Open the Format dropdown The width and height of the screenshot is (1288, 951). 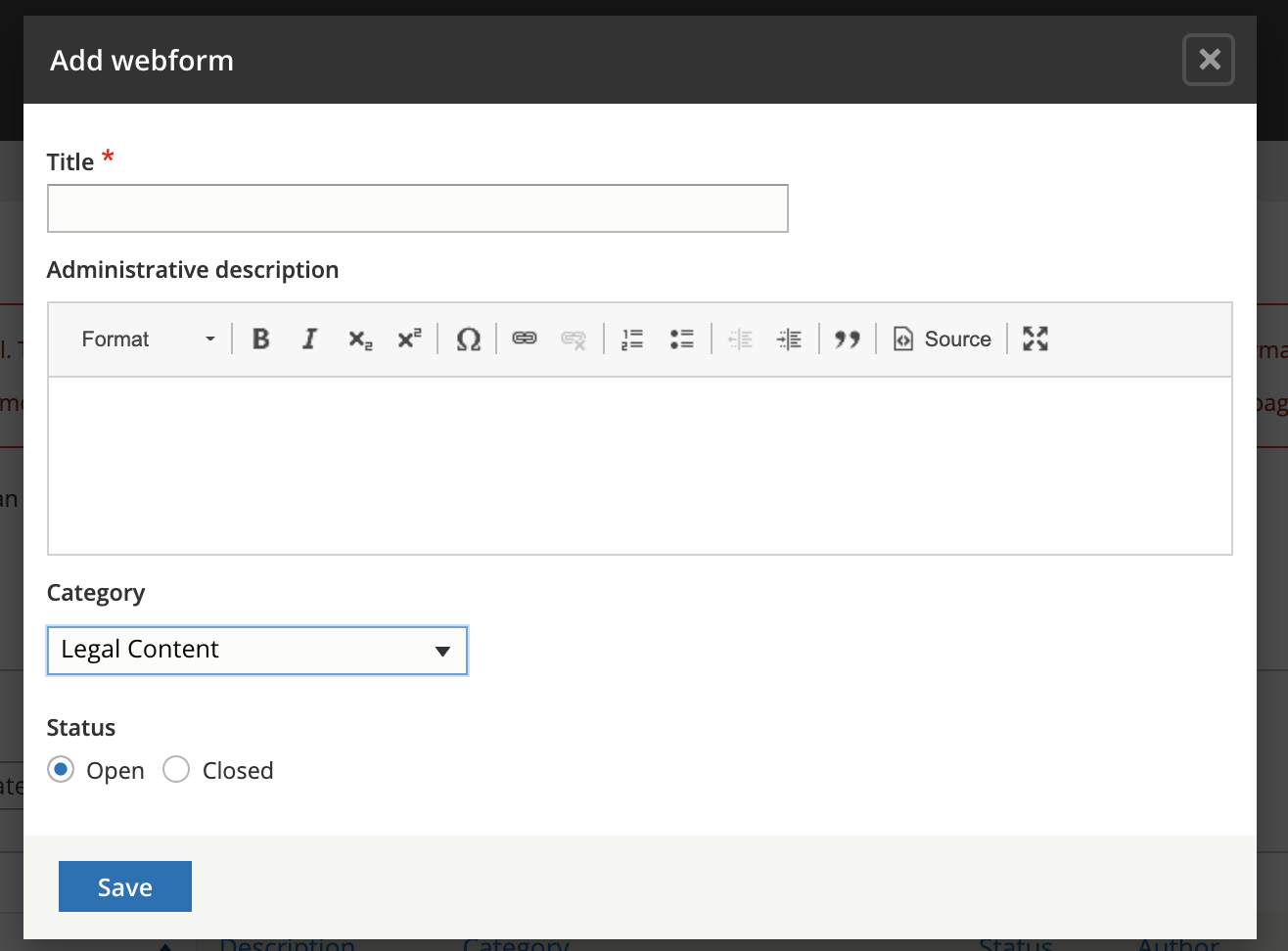point(148,339)
